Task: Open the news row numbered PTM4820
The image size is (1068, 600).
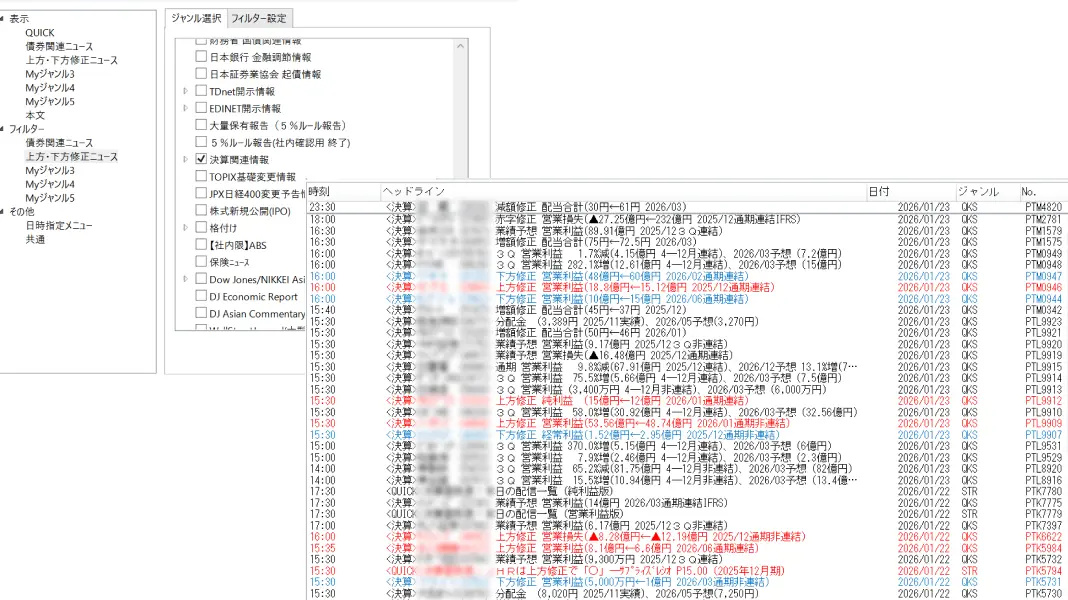Action: pos(687,207)
